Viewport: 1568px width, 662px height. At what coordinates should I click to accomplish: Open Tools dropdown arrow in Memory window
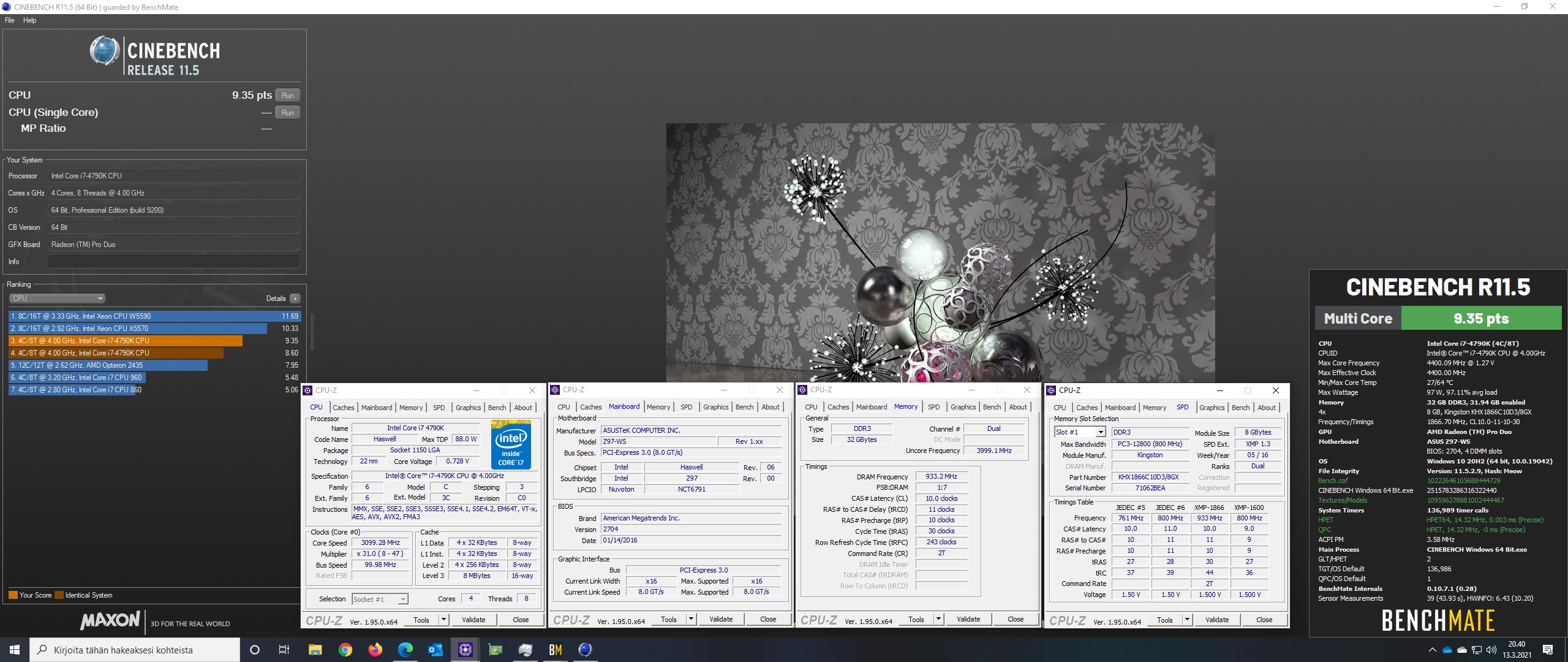click(x=938, y=619)
